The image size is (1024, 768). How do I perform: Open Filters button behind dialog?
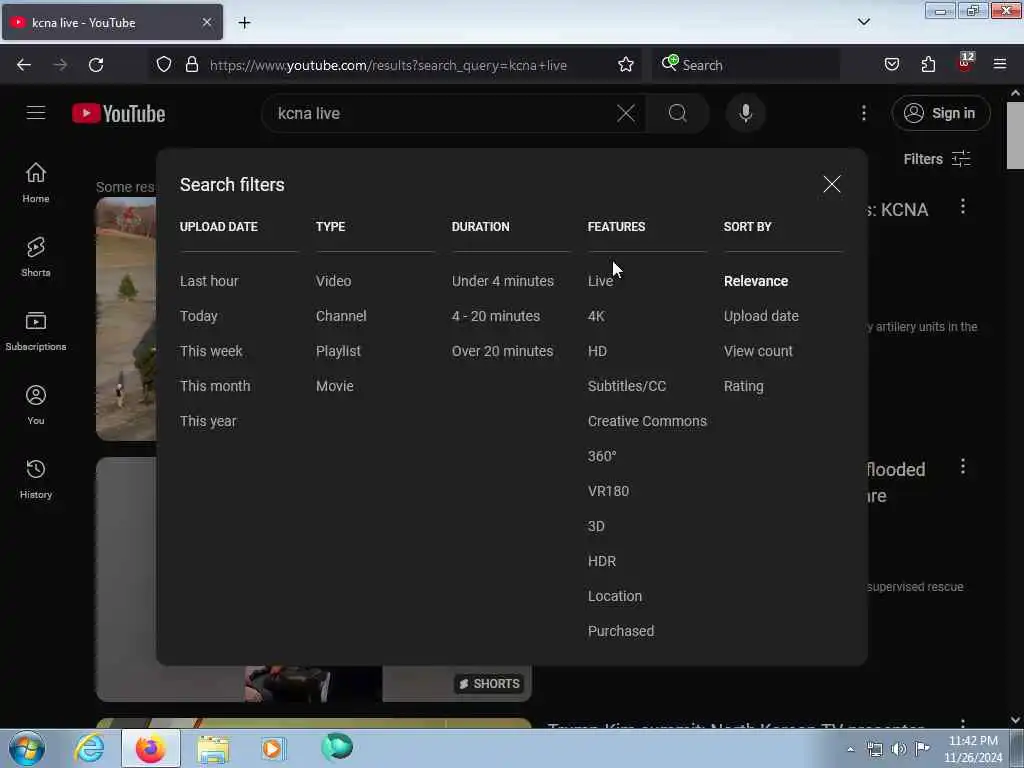(937, 159)
